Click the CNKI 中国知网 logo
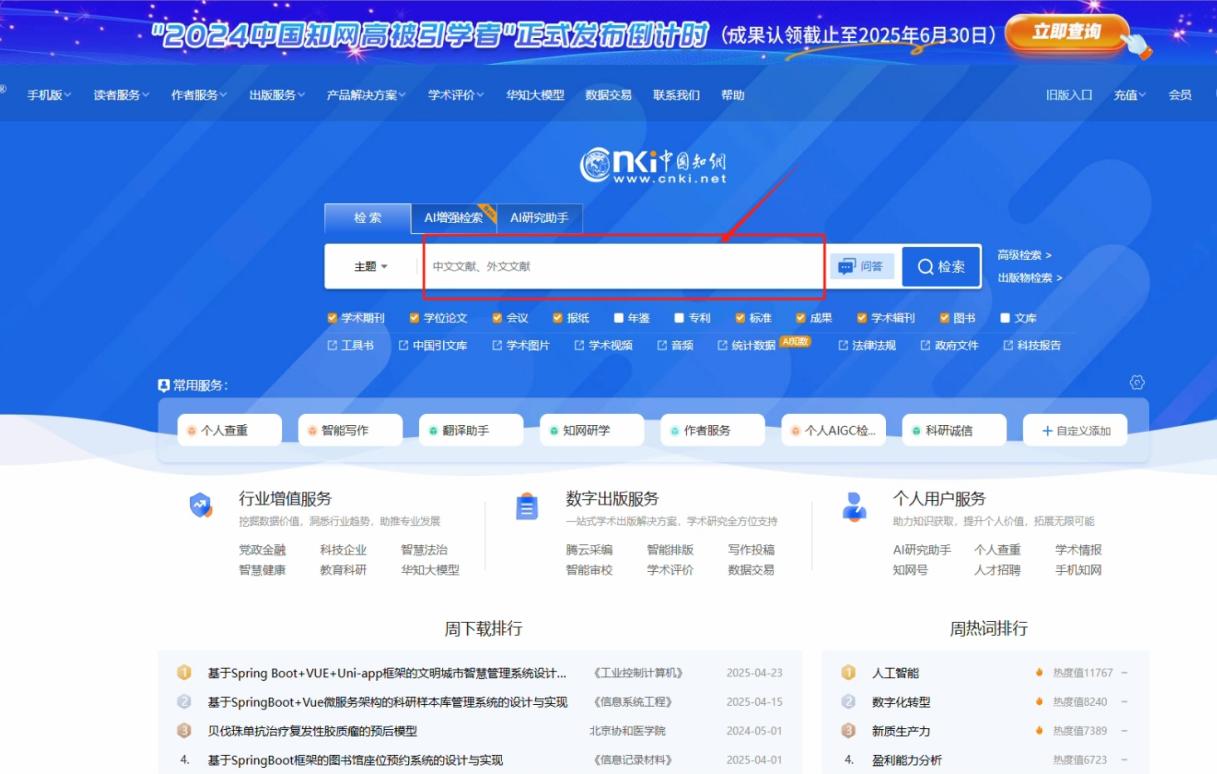 coord(653,165)
